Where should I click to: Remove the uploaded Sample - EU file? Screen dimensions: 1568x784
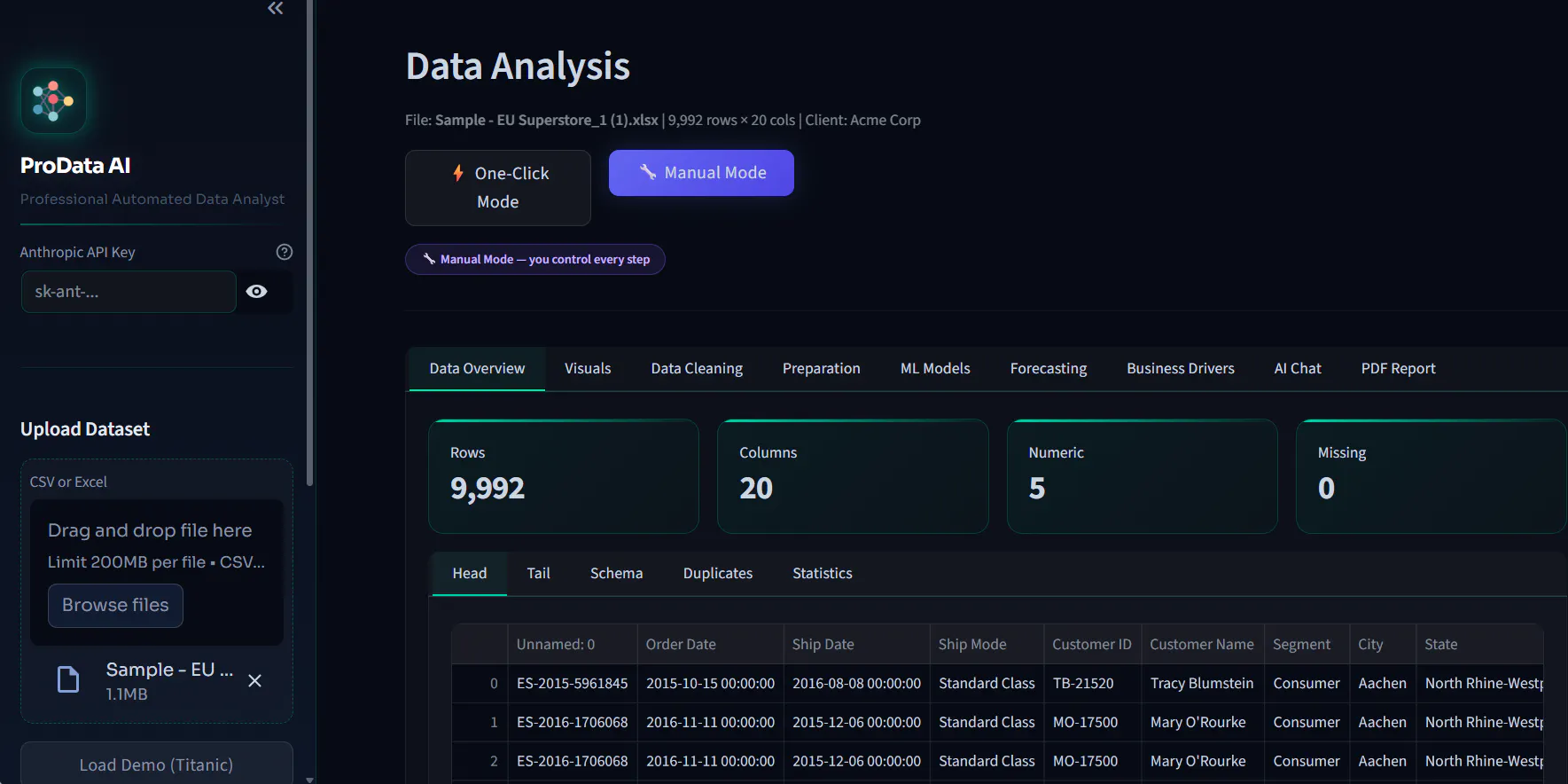[254, 680]
